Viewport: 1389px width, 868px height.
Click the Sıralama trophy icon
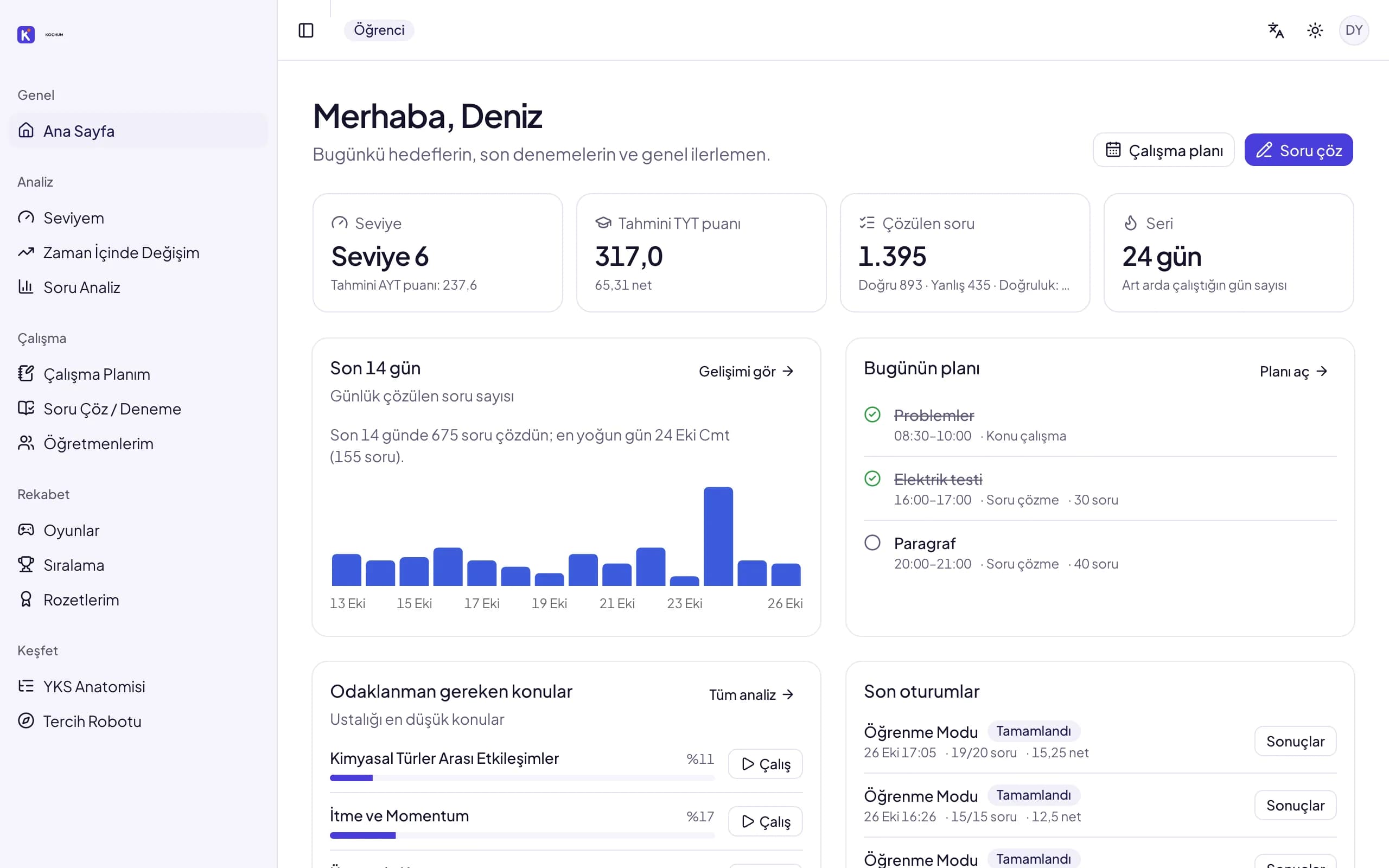click(26, 565)
